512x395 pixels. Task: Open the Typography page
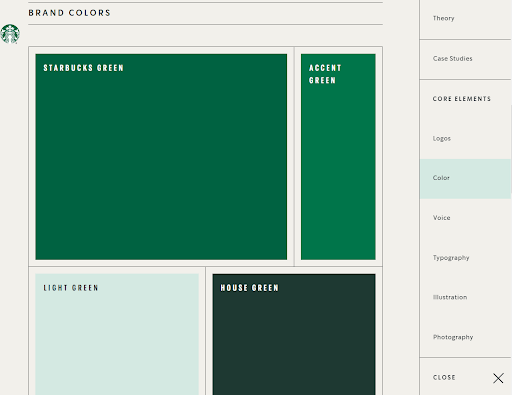tap(451, 258)
